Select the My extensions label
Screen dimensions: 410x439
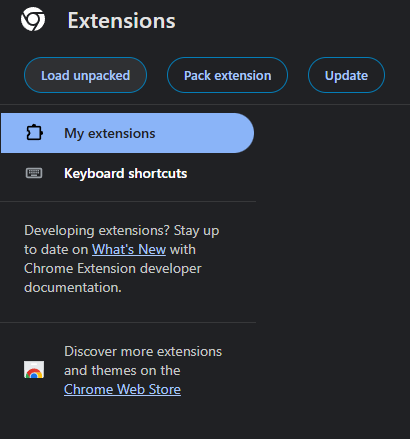point(110,133)
